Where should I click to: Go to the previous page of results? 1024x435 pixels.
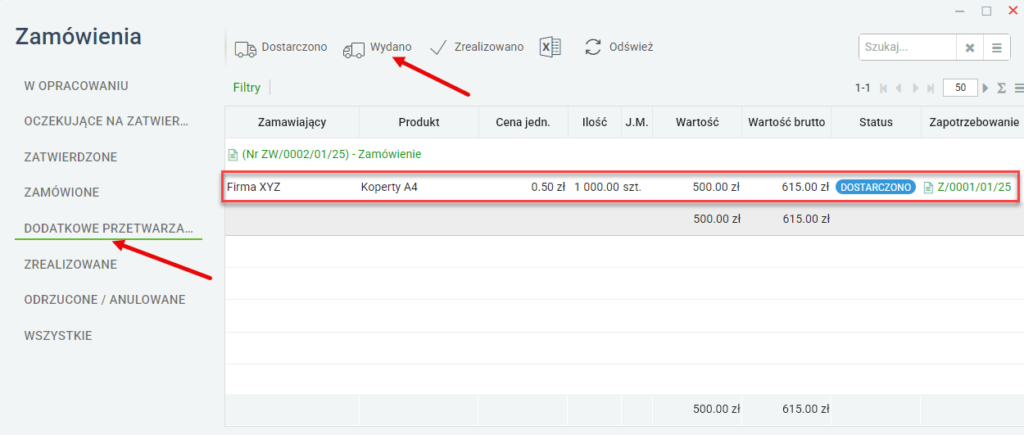899,88
